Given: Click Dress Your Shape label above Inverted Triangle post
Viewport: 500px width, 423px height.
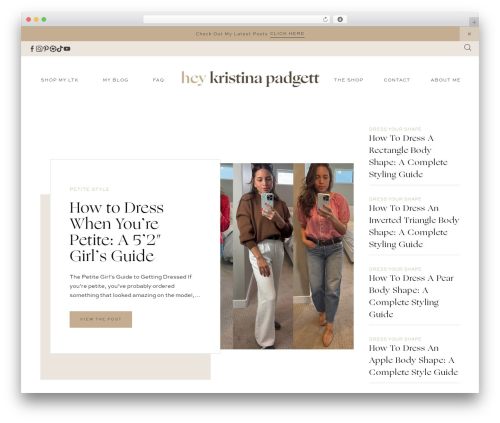Looking at the screenshot, I should (x=395, y=199).
